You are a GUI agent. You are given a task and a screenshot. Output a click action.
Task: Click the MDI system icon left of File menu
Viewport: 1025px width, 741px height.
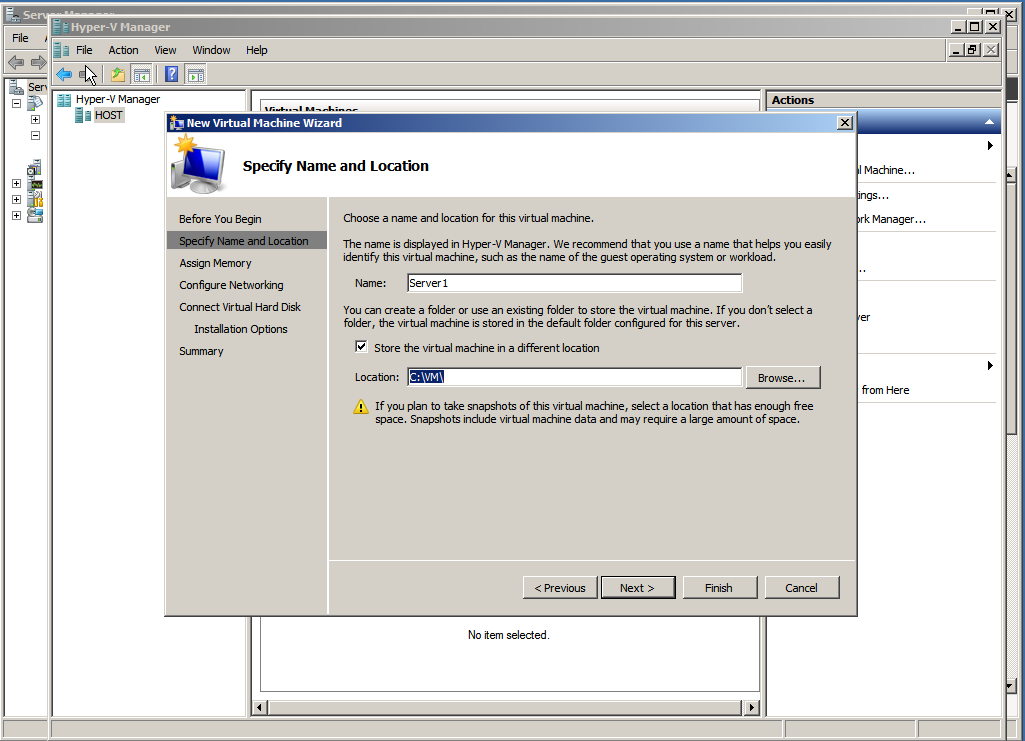click(62, 50)
